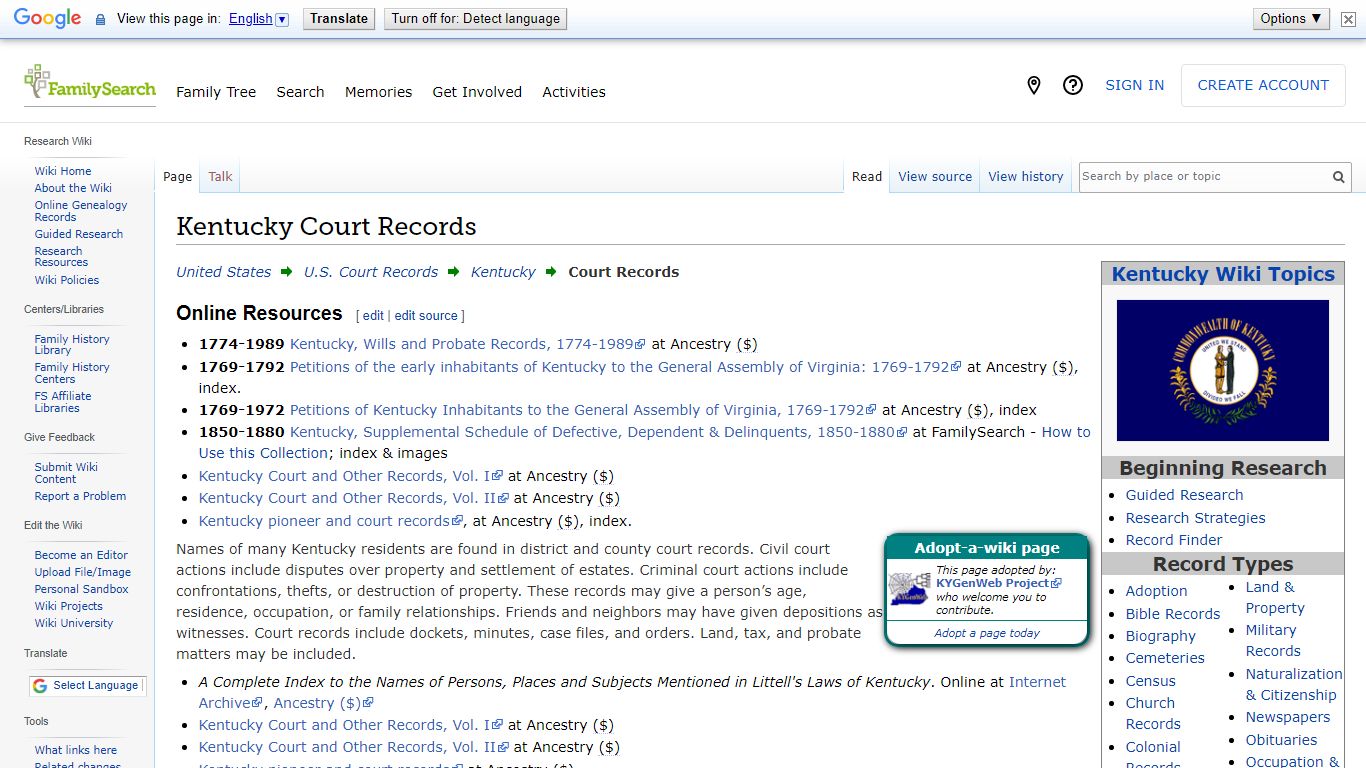Click the FamilySearch tree logo

point(89,84)
